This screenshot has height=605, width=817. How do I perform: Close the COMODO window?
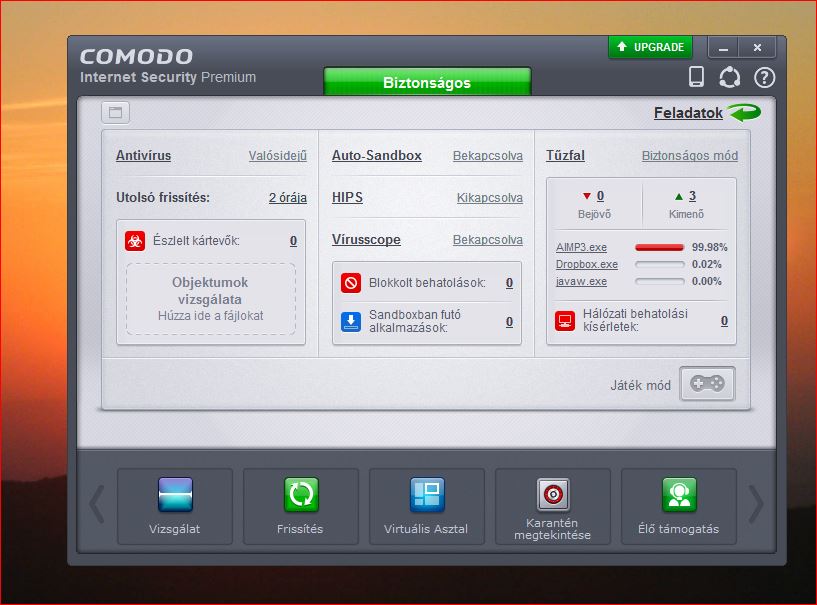pyautogui.click(x=757, y=48)
